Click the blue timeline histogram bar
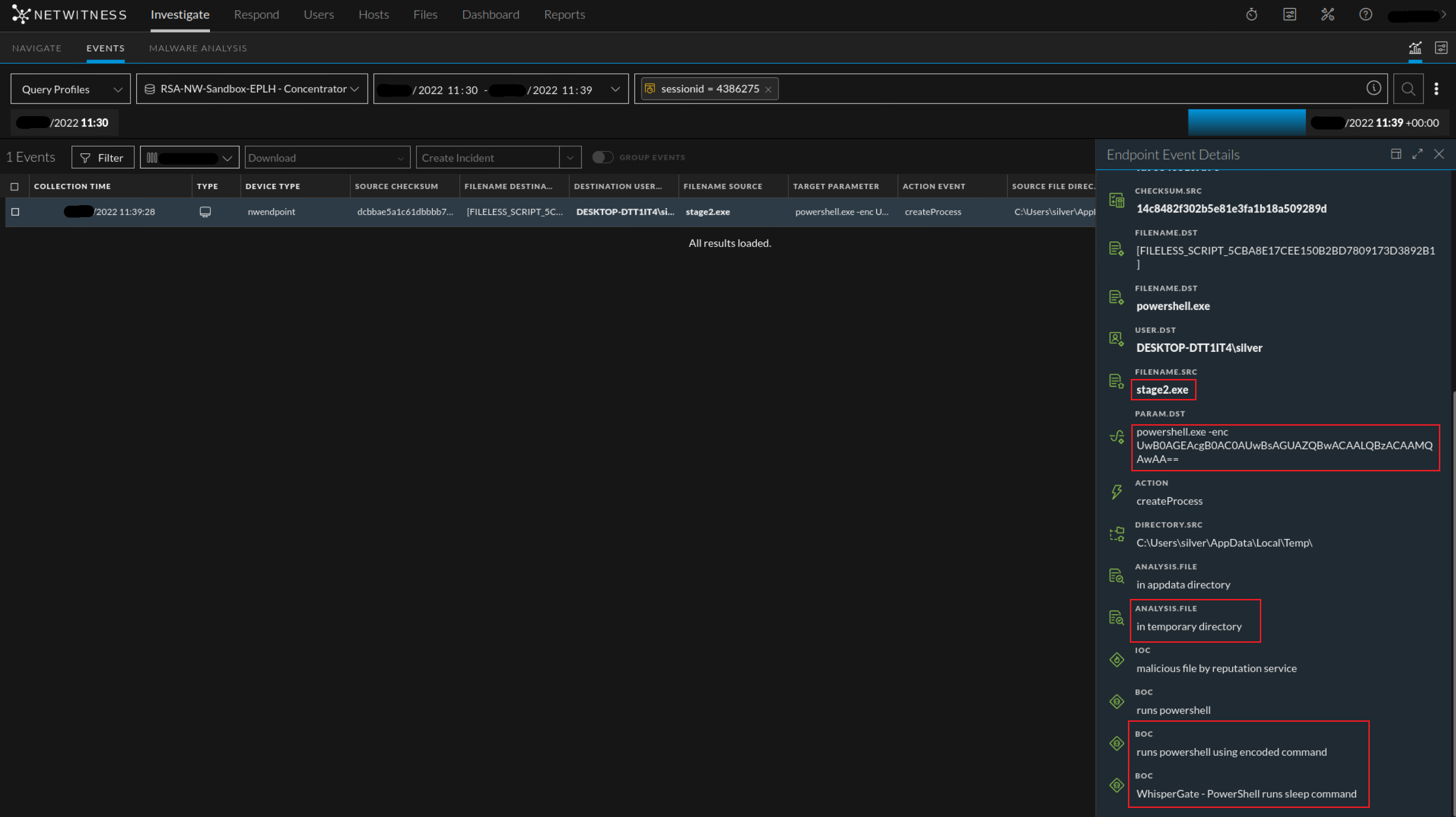The image size is (1456, 817). click(1247, 122)
